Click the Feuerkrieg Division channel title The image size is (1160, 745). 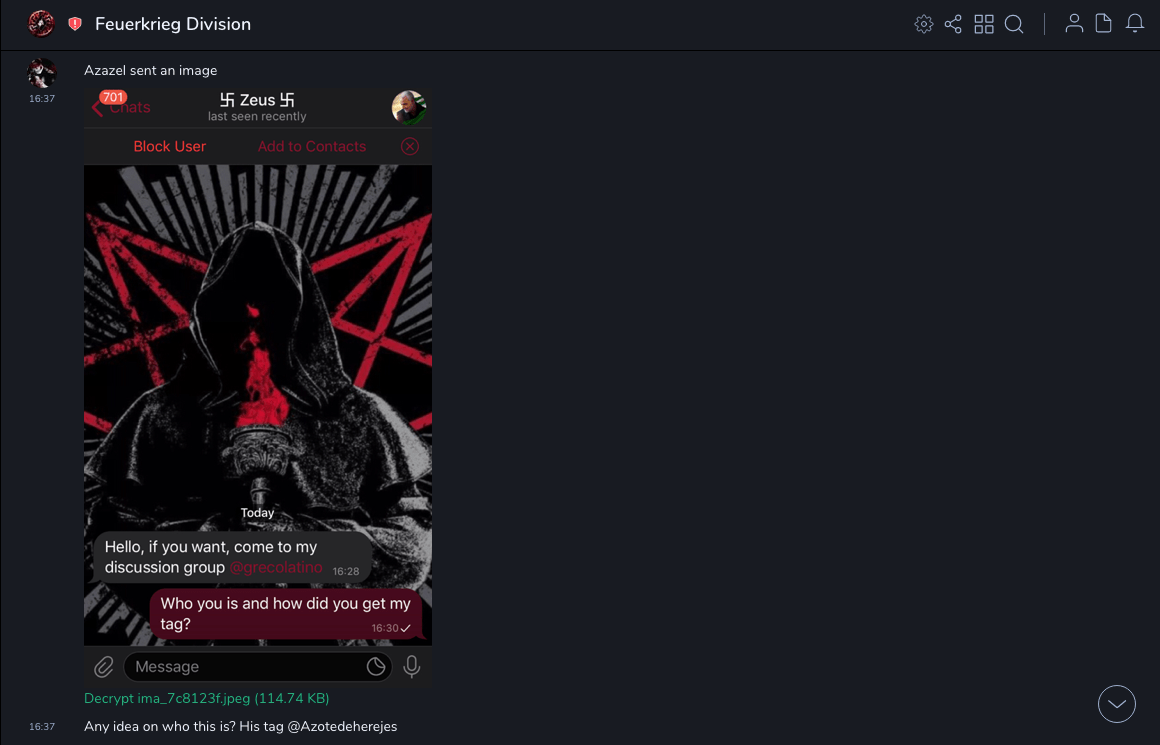(x=173, y=24)
